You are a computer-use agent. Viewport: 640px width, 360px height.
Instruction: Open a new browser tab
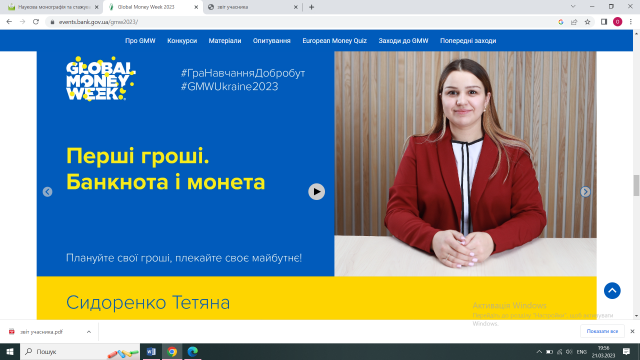tap(311, 7)
